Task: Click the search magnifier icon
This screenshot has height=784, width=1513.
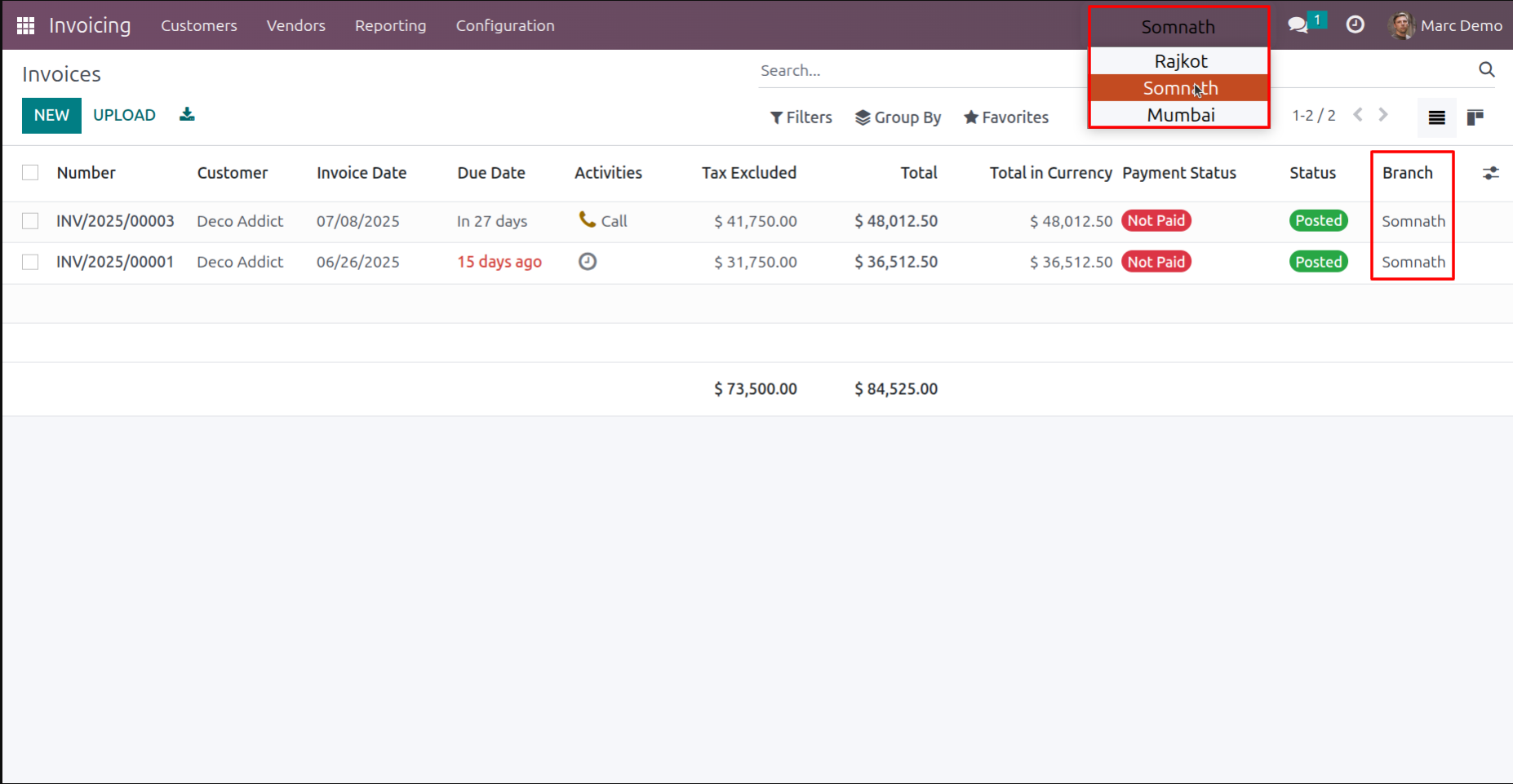Action: [1487, 70]
